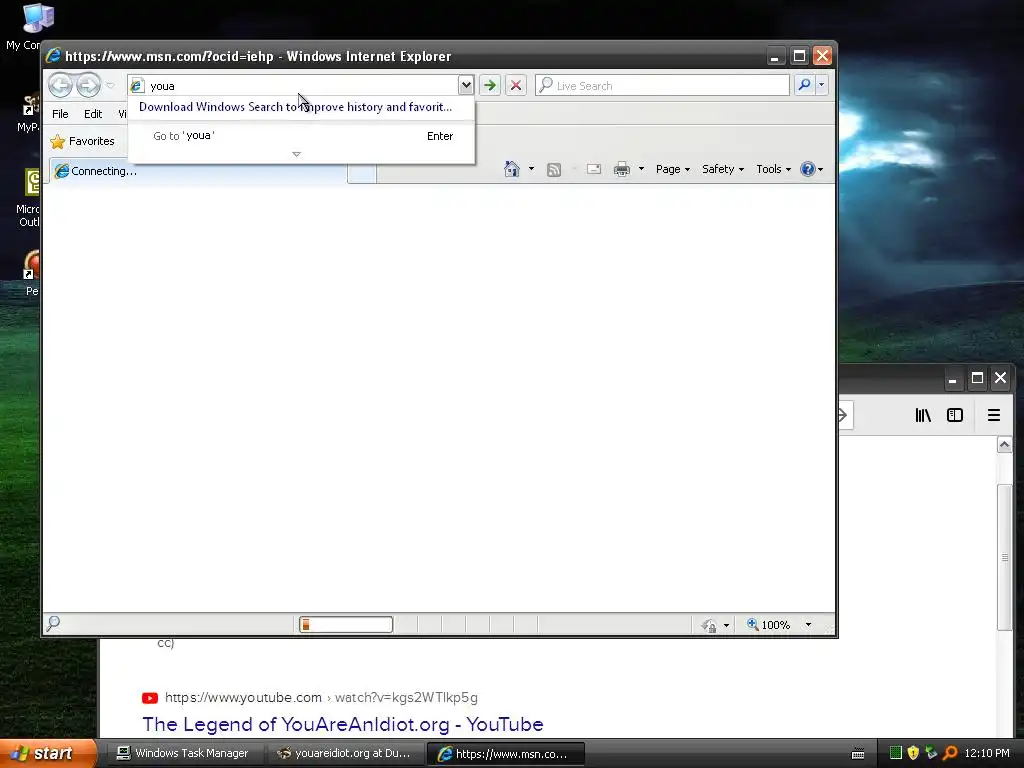Switch to youareidiot.org Firefox taskbar button
Screen dimensions: 1024x768
[x=345, y=754]
